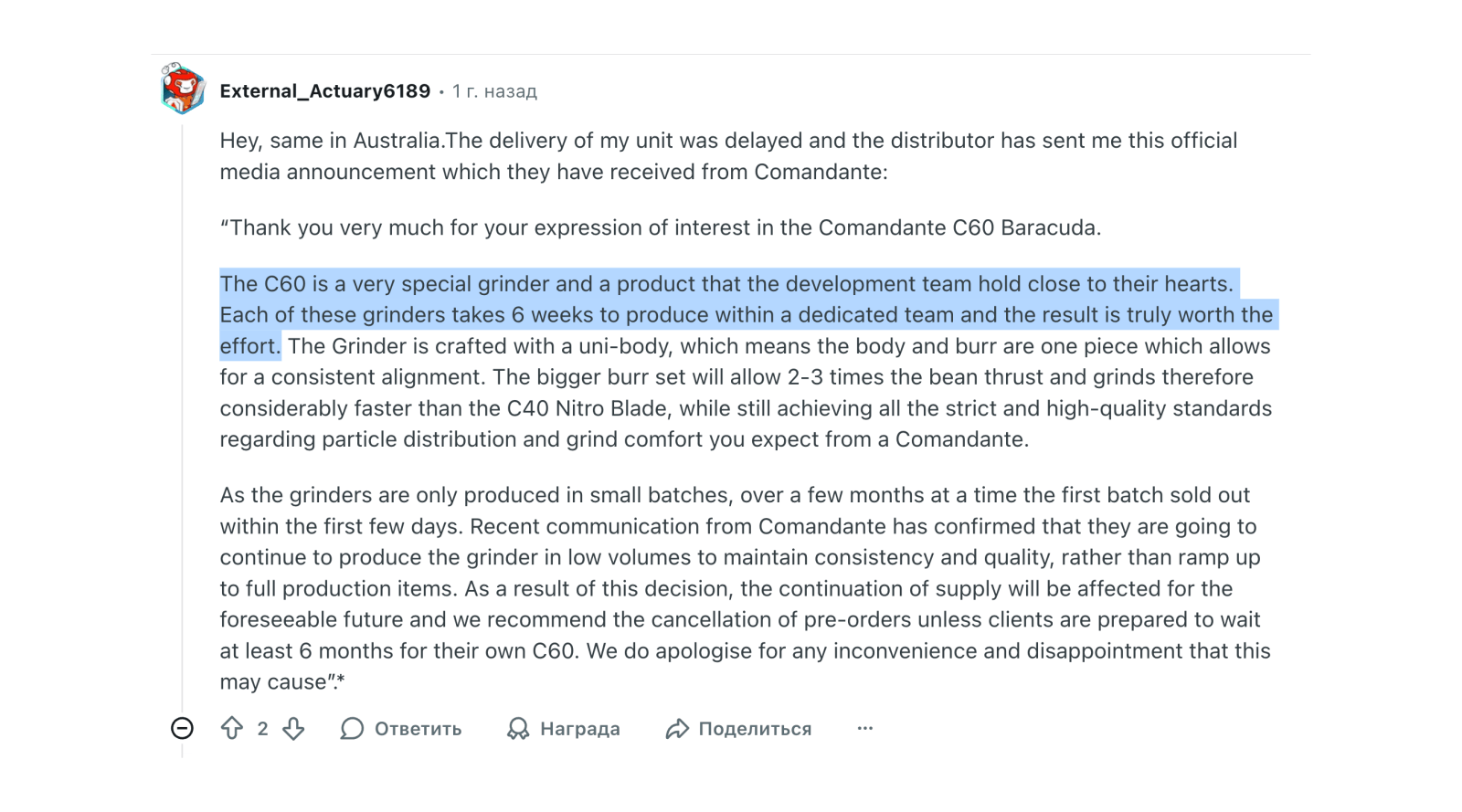This screenshot has height=812, width=1462.
Task: Click the award ribbon icon
Action: (518, 728)
